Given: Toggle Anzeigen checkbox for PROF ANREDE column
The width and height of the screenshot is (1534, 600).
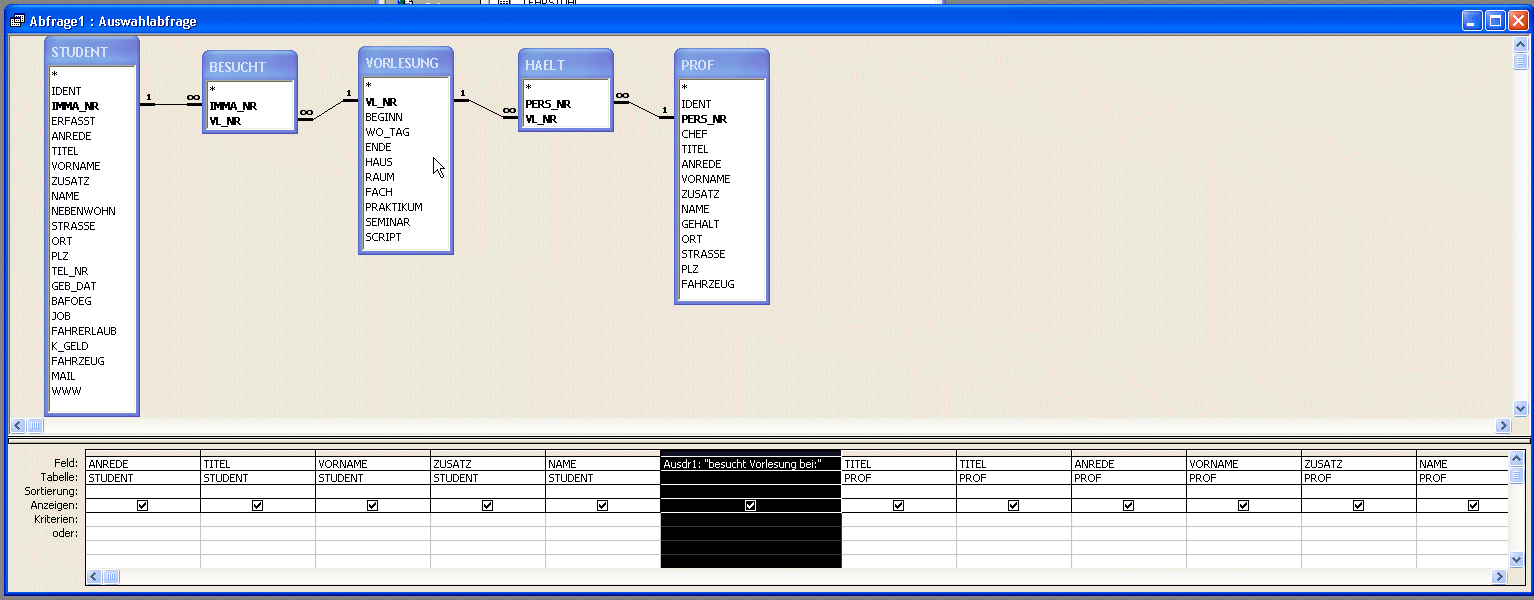Looking at the screenshot, I should pos(1128,506).
